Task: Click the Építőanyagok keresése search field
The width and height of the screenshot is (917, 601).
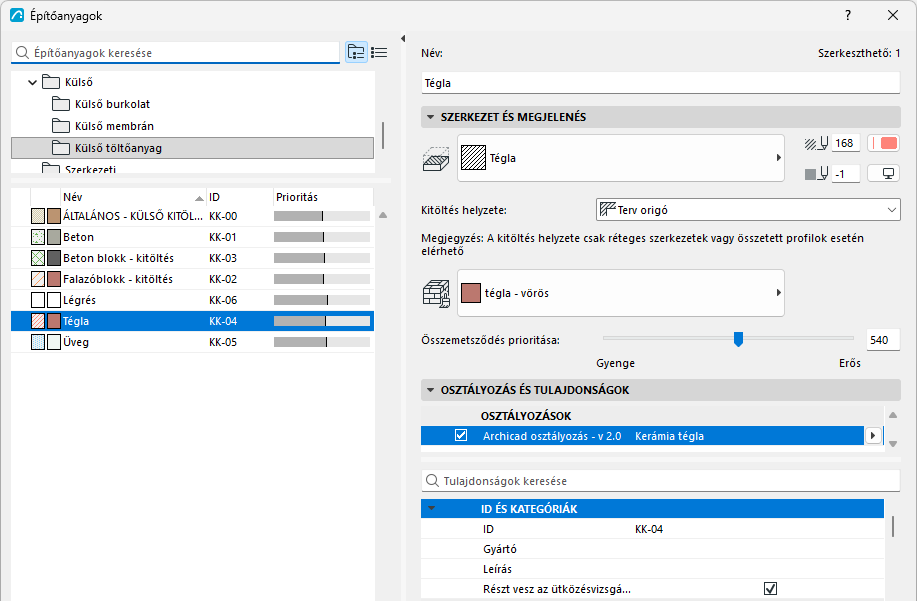Action: (175, 53)
